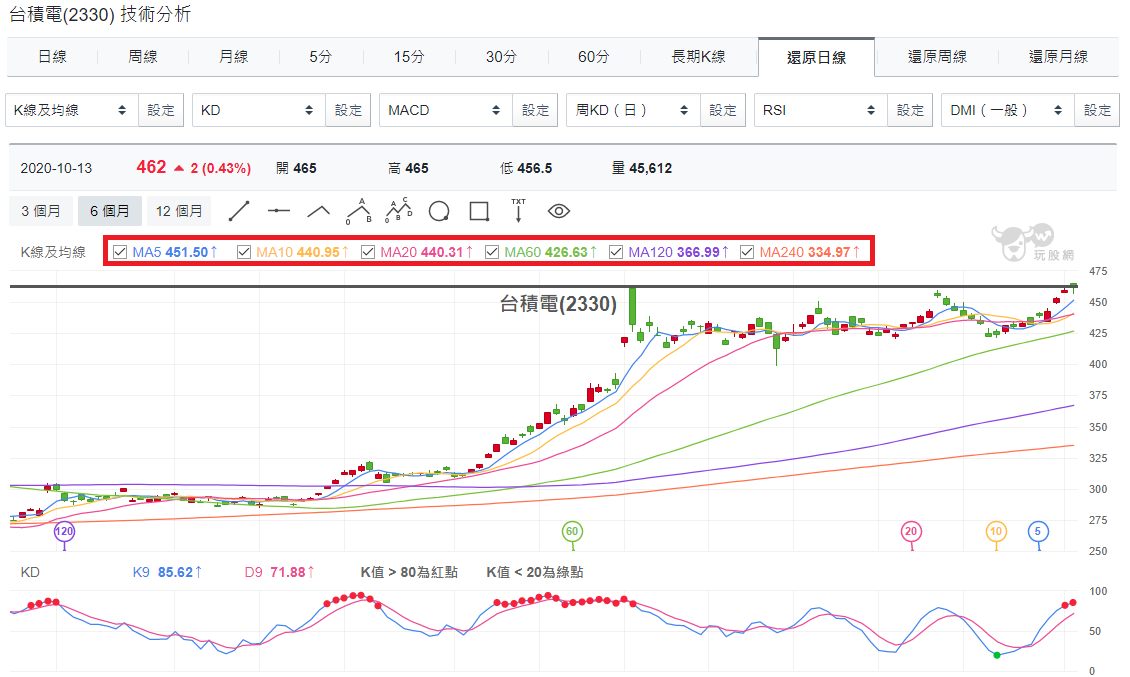Screen dimensions: 1130x677
Task: Click the volume 量 45,612 text
Action: [641, 169]
